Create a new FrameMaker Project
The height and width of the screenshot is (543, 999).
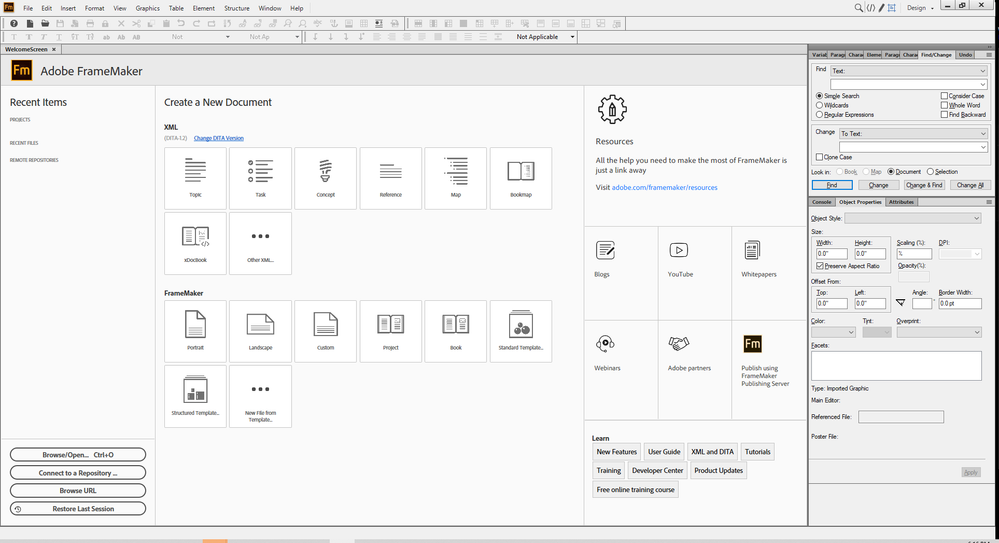(391, 331)
